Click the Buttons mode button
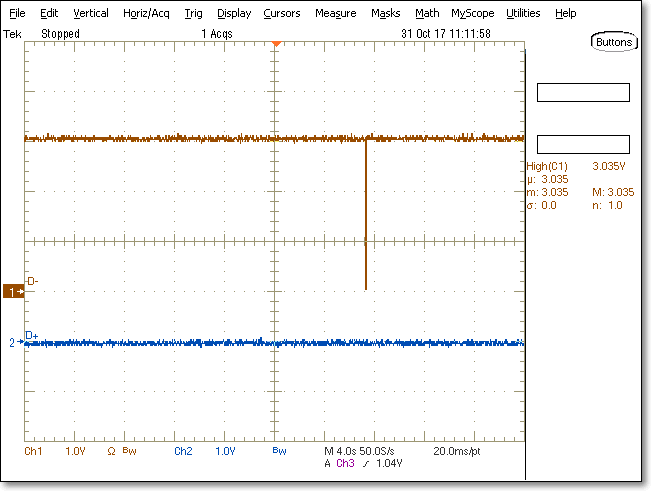 [x=614, y=42]
